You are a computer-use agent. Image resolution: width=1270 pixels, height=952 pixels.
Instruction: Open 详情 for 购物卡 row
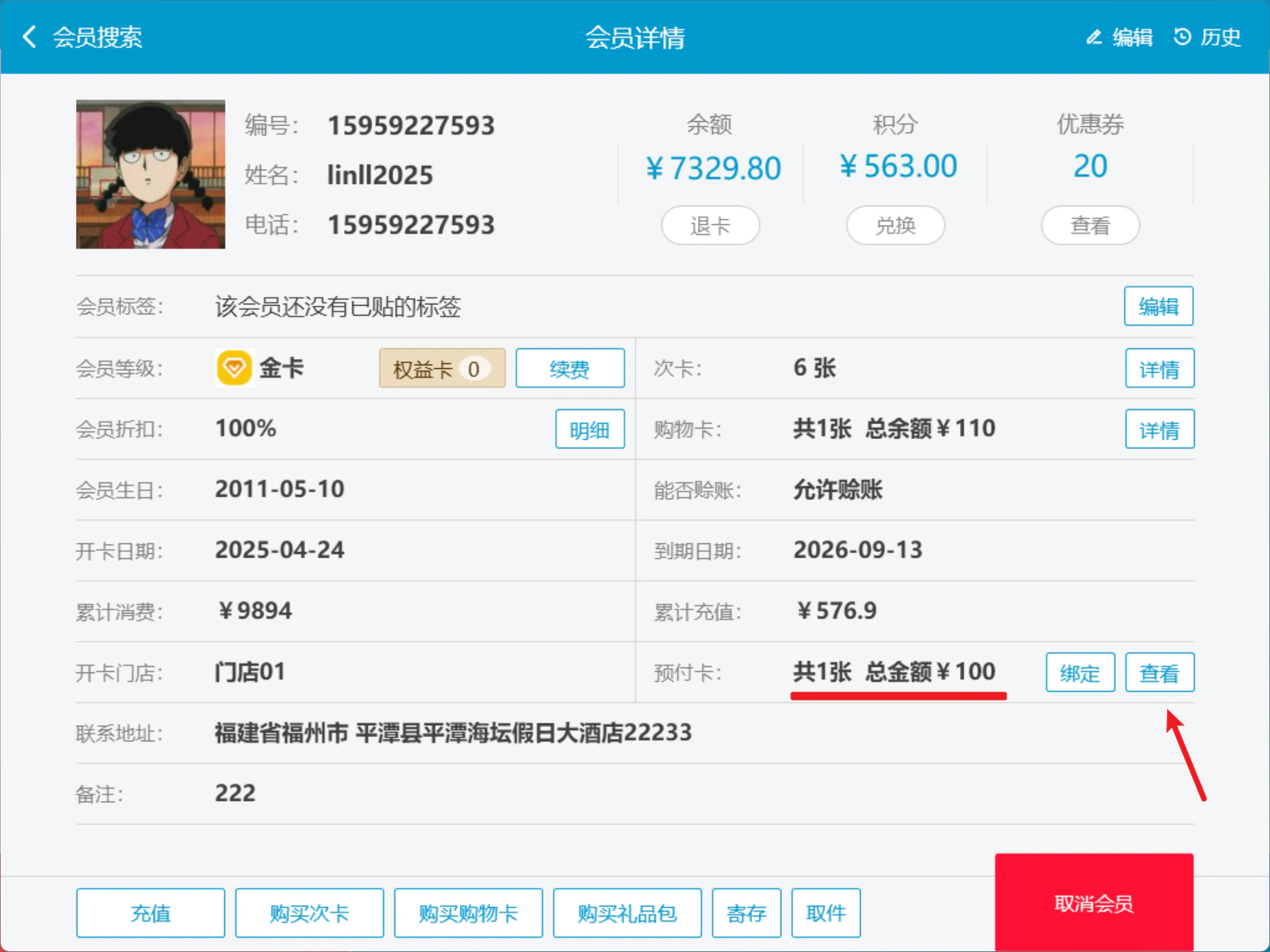[1159, 429]
